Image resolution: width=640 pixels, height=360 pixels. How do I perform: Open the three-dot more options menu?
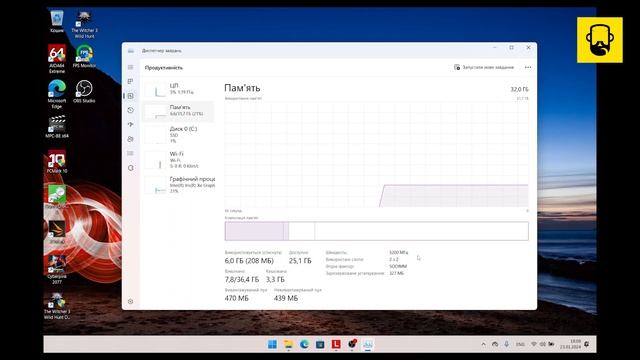pyautogui.click(x=528, y=67)
